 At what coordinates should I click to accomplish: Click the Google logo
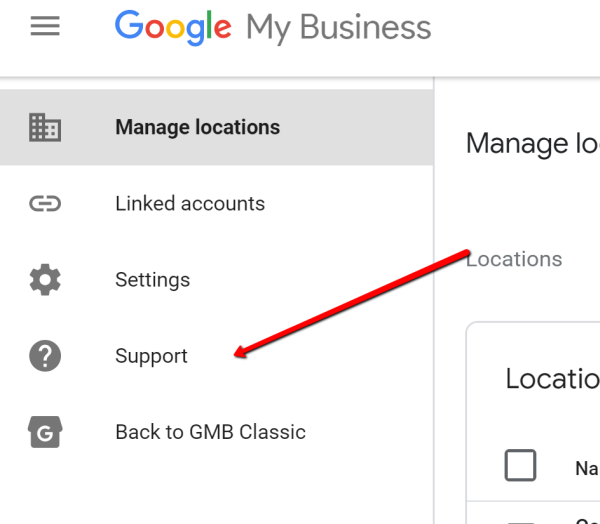(173, 28)
